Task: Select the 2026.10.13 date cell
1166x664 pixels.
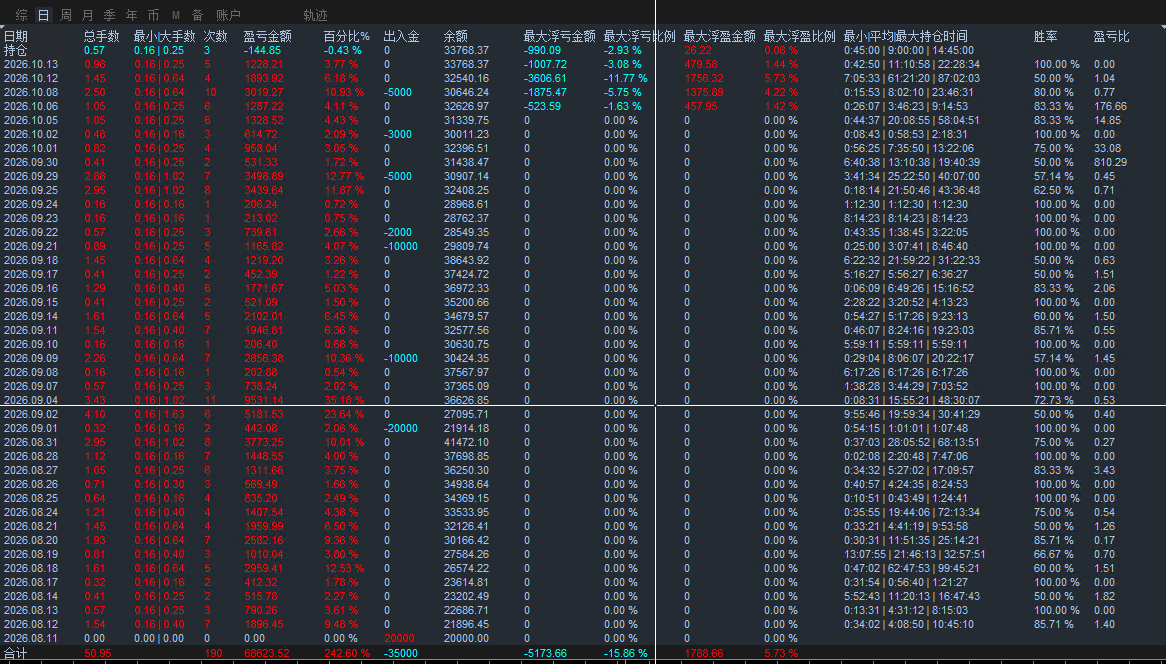Action: 30,65
